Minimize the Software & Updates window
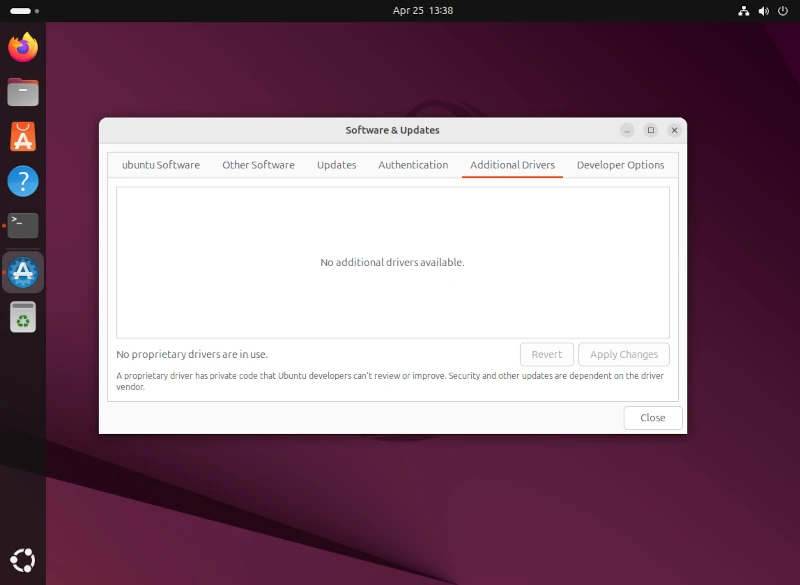This screenshot has height=585, width=800. point(627,130)
